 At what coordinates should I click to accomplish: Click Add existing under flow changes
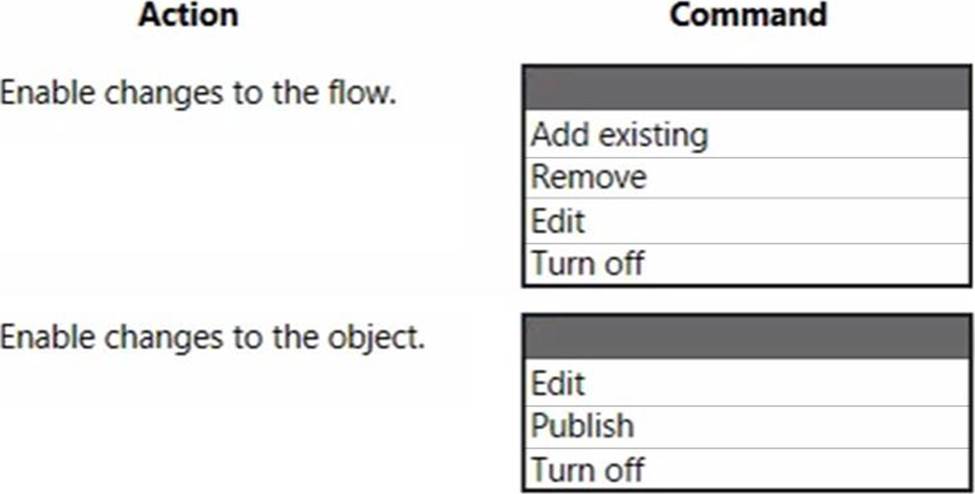(x=746, y=134)
